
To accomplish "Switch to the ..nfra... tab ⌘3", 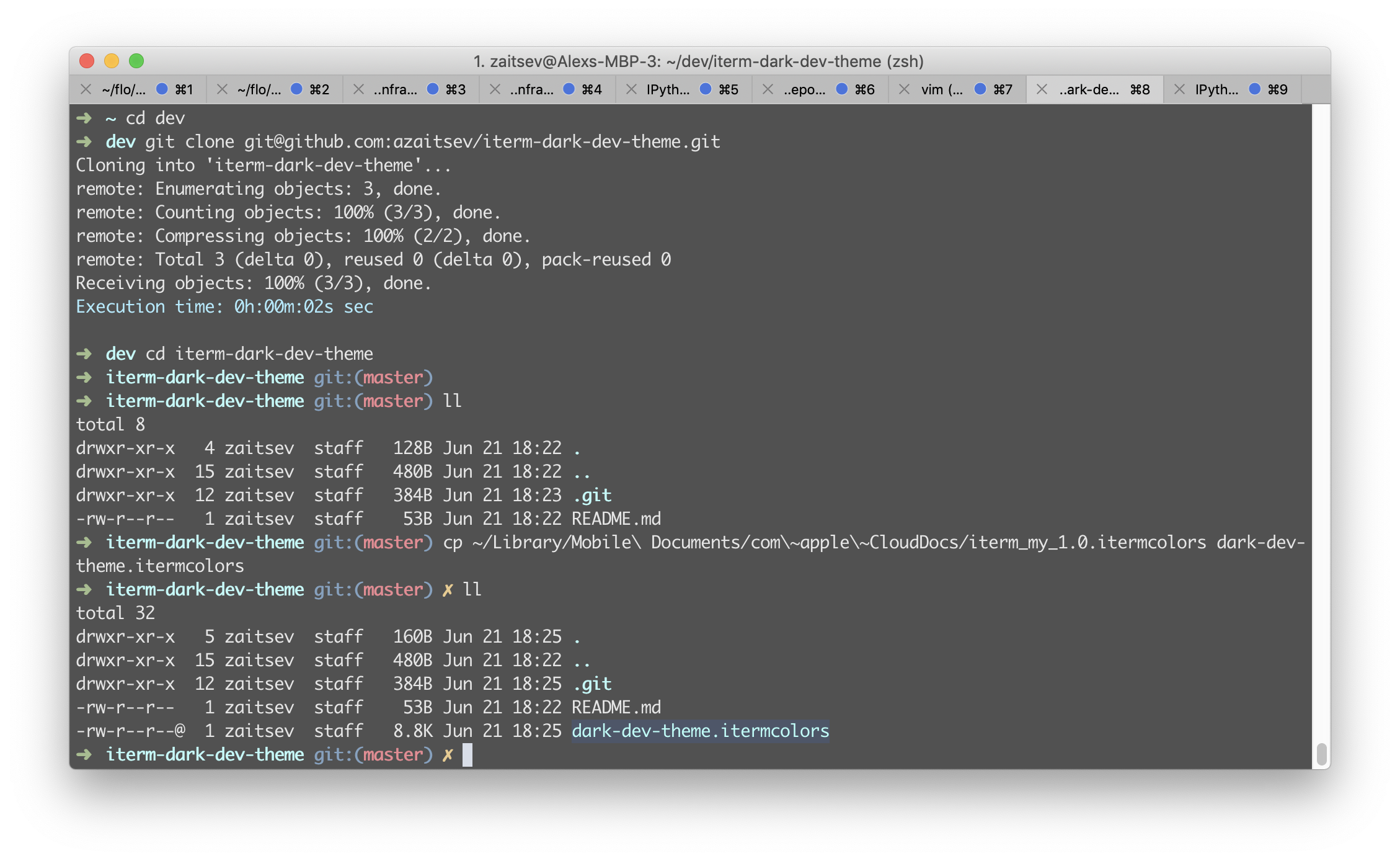I will click(411, 89).
